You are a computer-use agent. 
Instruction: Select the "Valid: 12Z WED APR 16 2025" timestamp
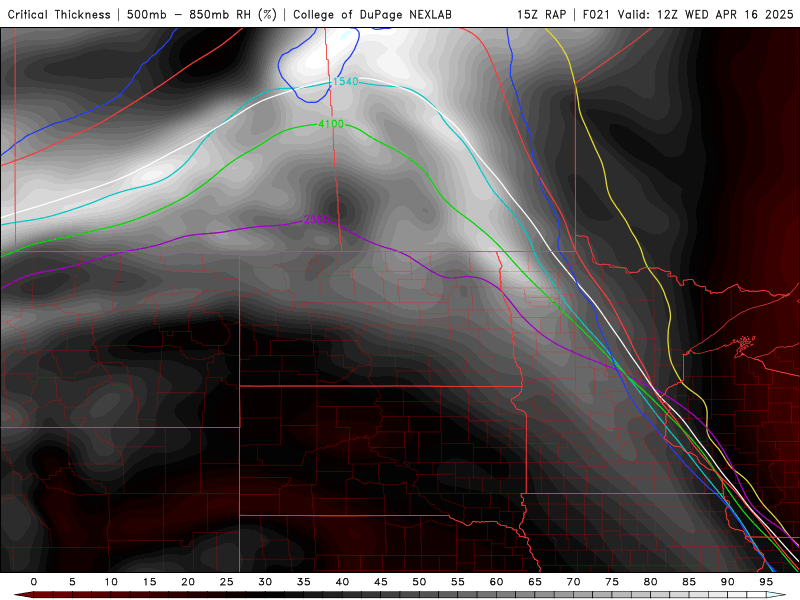click(x=706, y=15)
